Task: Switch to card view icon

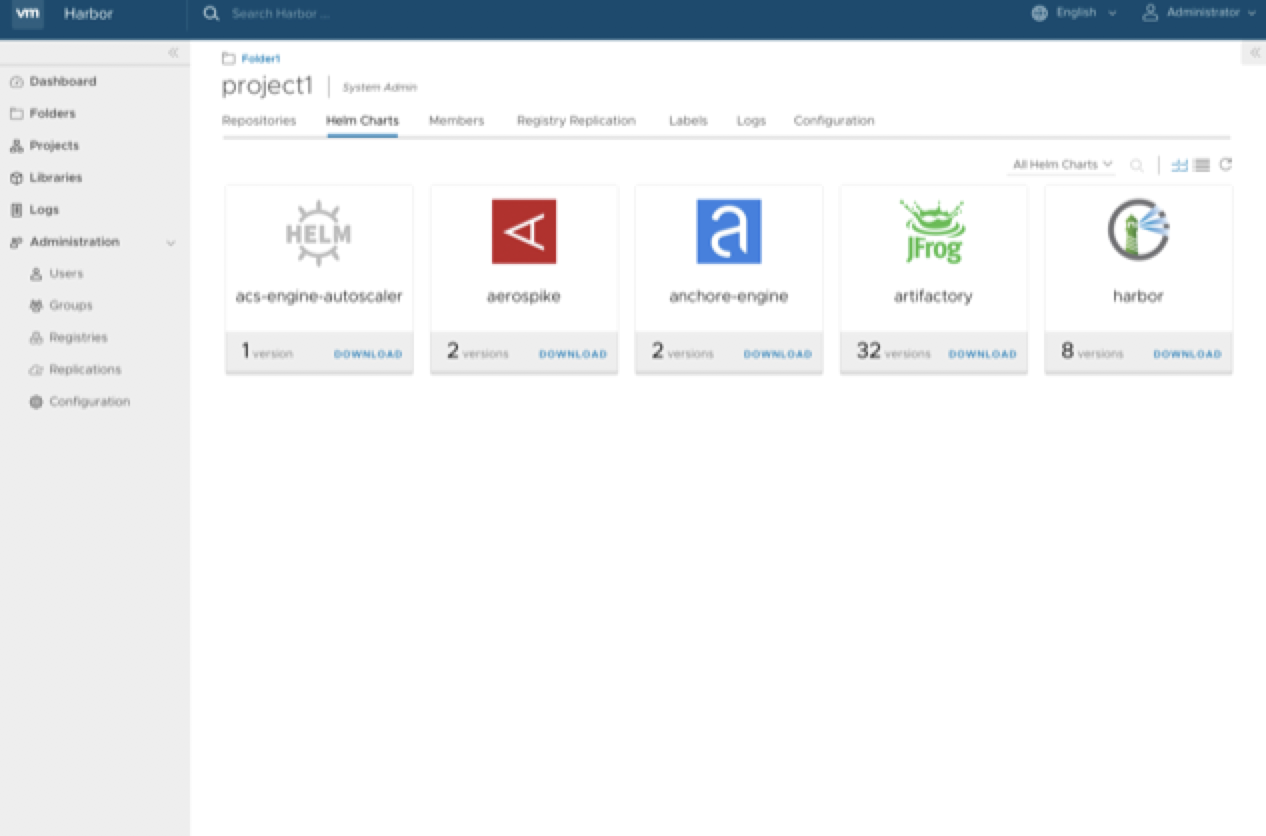Action: [x=1179, y=165]
